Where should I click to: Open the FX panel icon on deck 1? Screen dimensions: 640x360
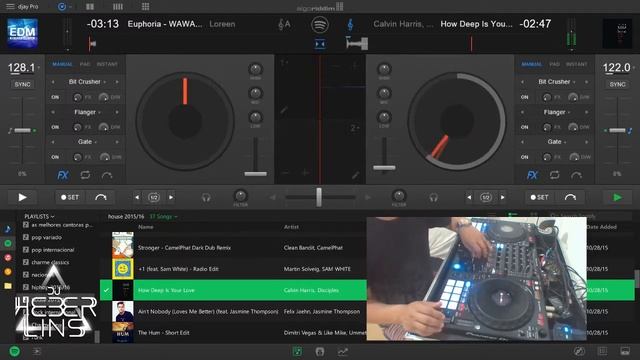62,175
